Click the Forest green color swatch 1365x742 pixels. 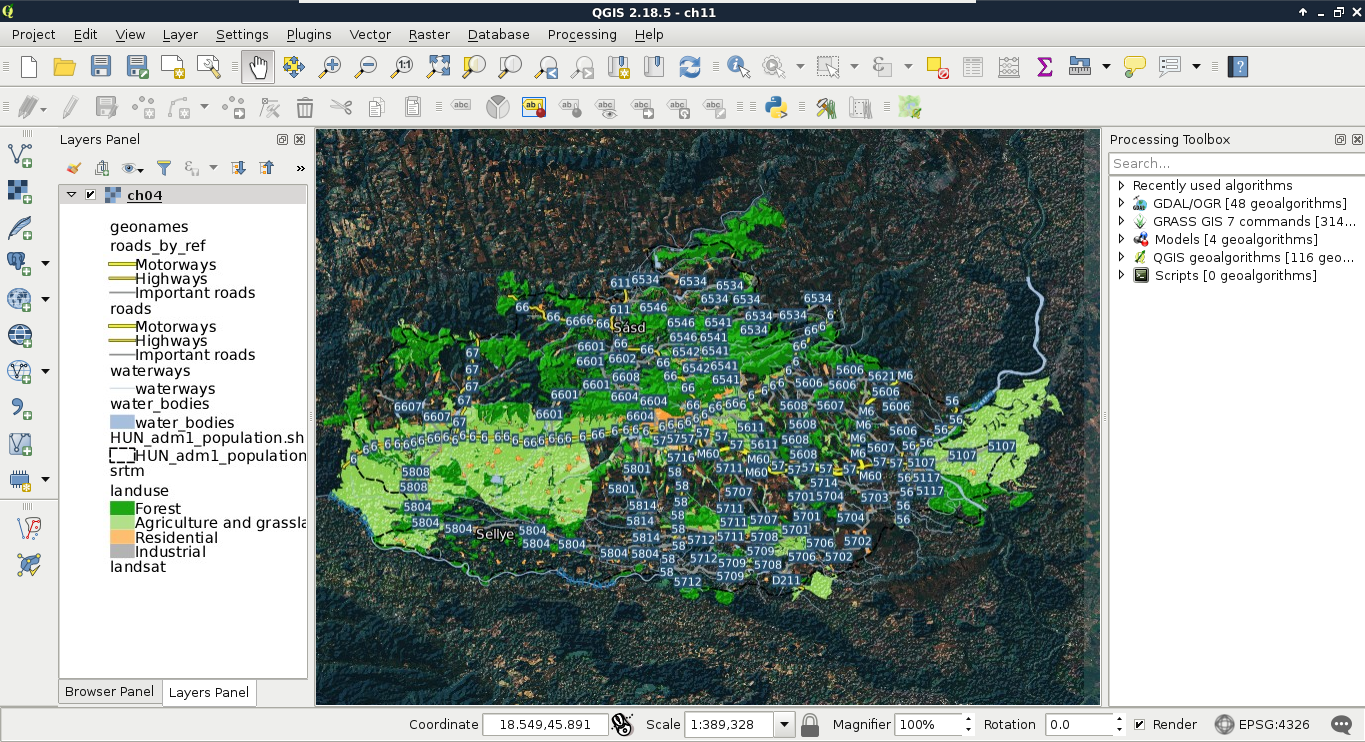coord(122,509)
